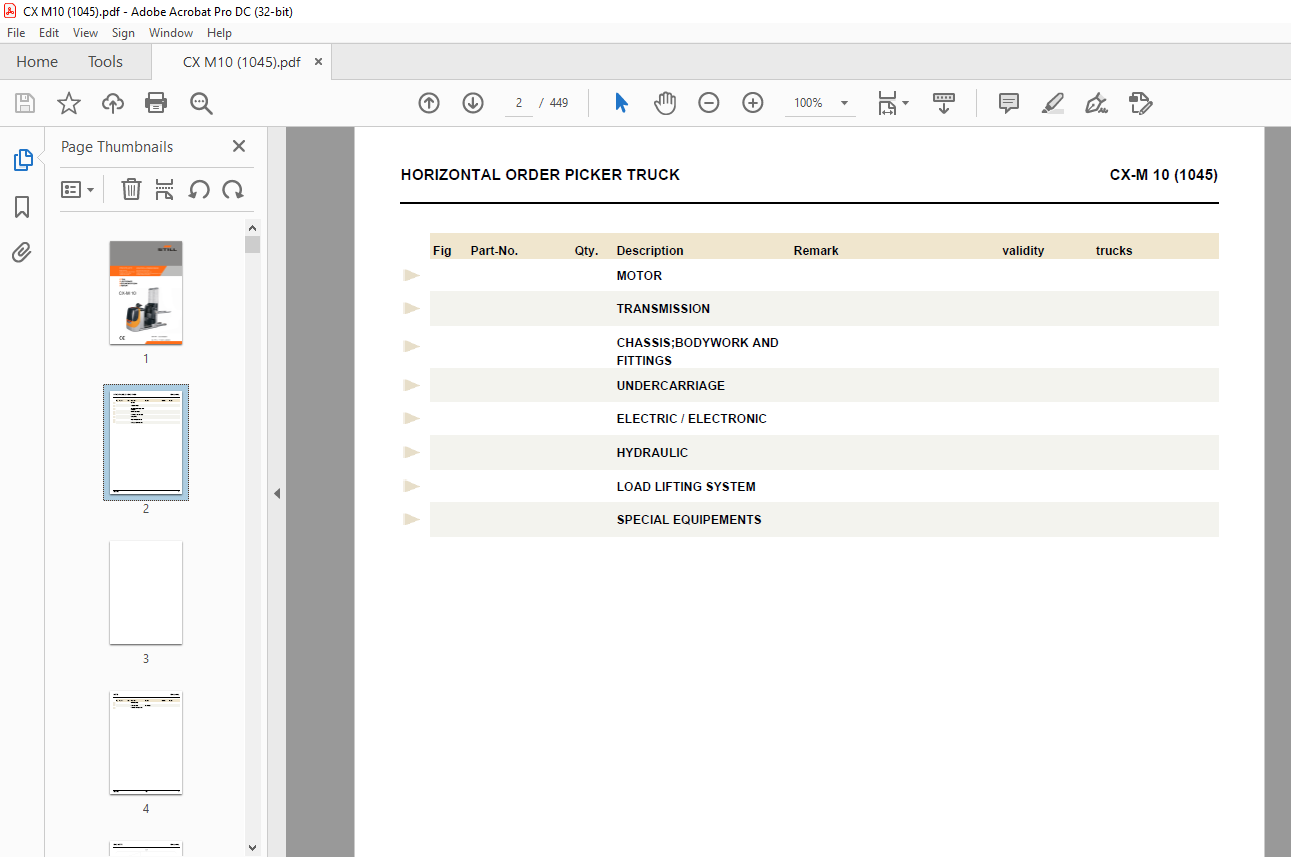Click the extract pages scissors icon
This screenshot has width=1291, height=857.
[x=165, y=189]
